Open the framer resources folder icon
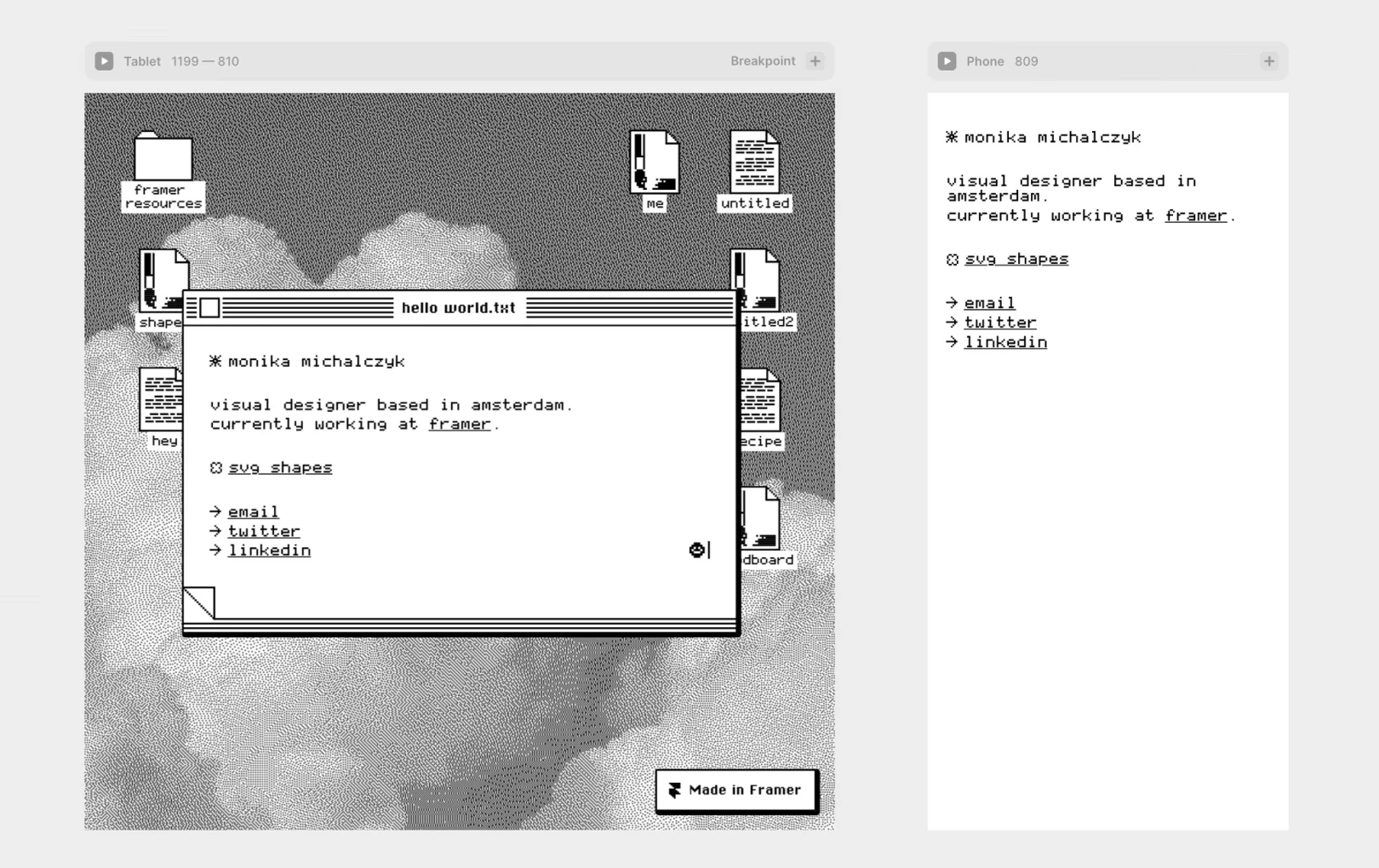Screen dimensions: 1379x868 click(x=163, y=156)
